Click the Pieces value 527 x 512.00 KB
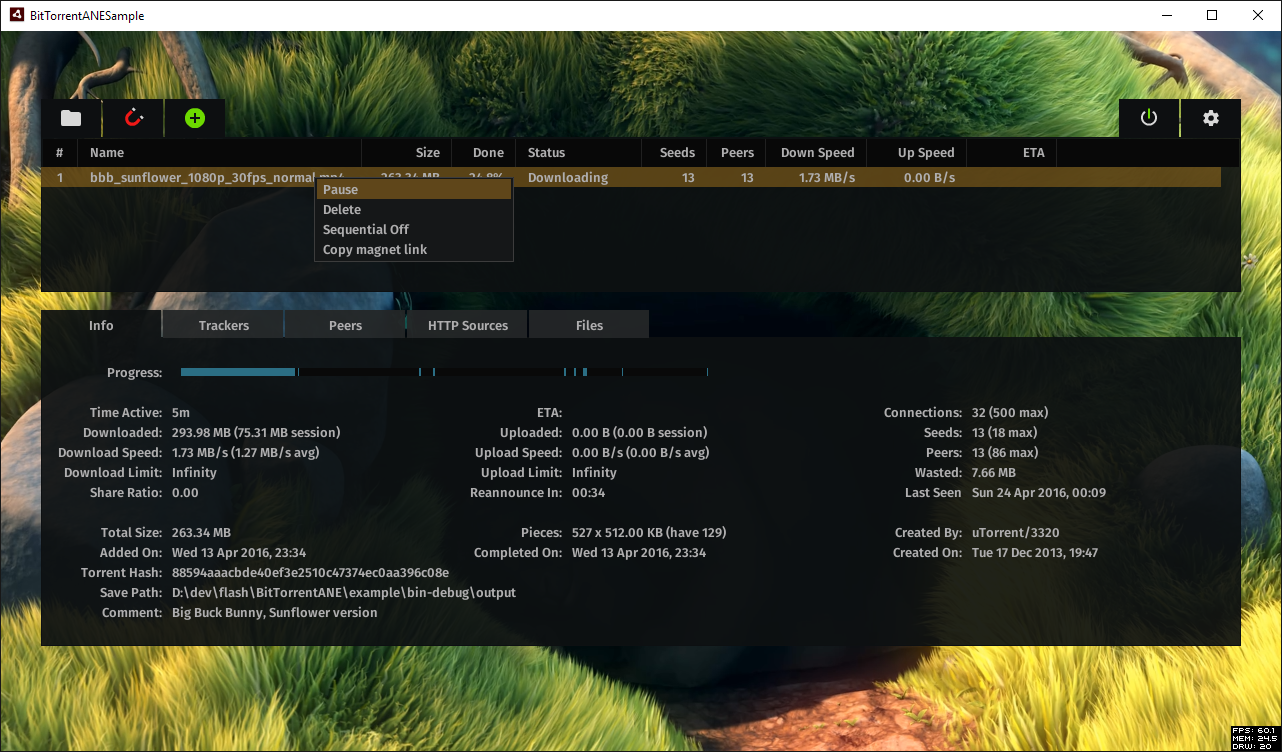The height and width of the screenshot is (752, 1282). (x=649, y=533)
